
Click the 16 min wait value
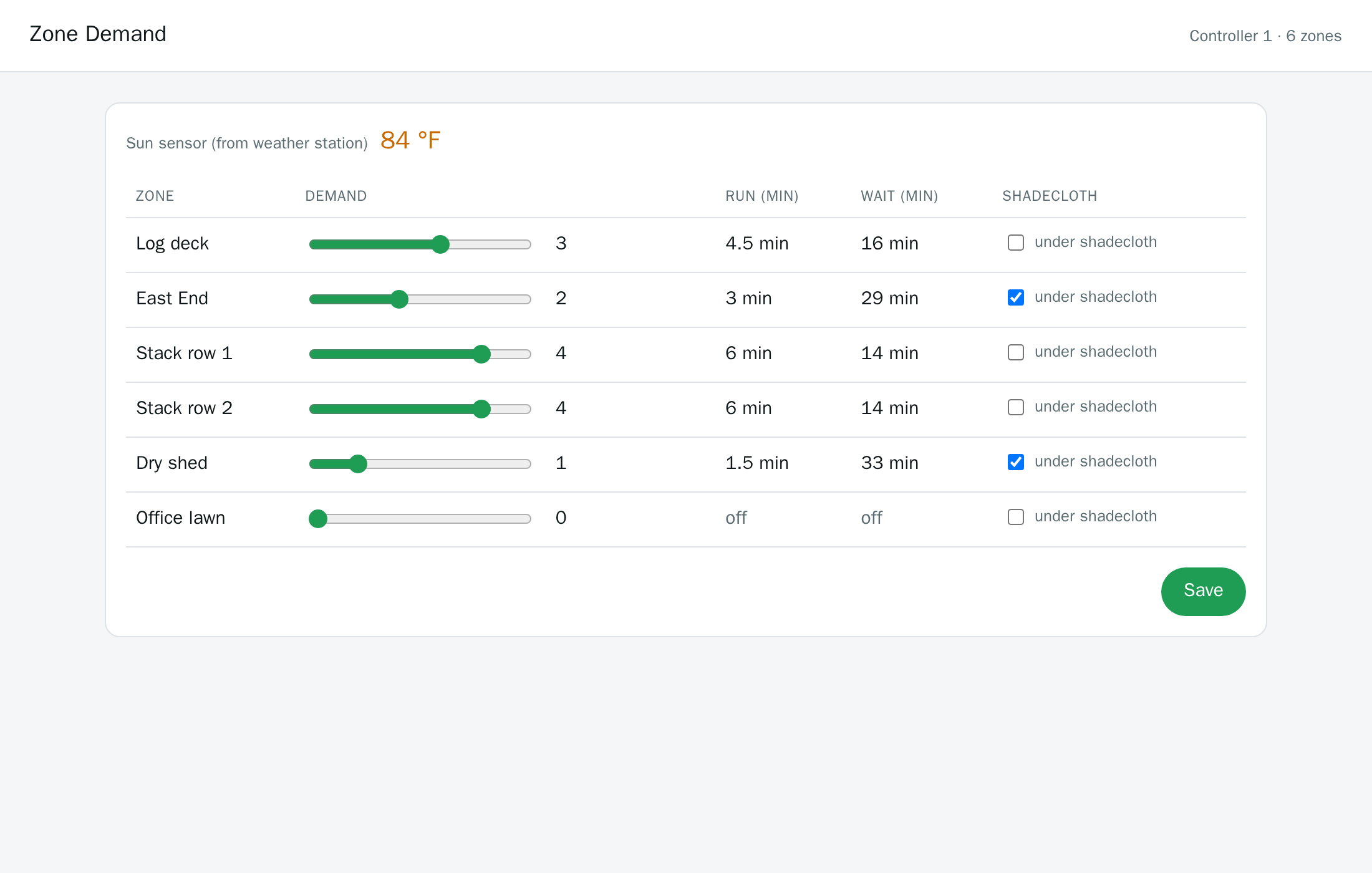click(x=890, y=243)
